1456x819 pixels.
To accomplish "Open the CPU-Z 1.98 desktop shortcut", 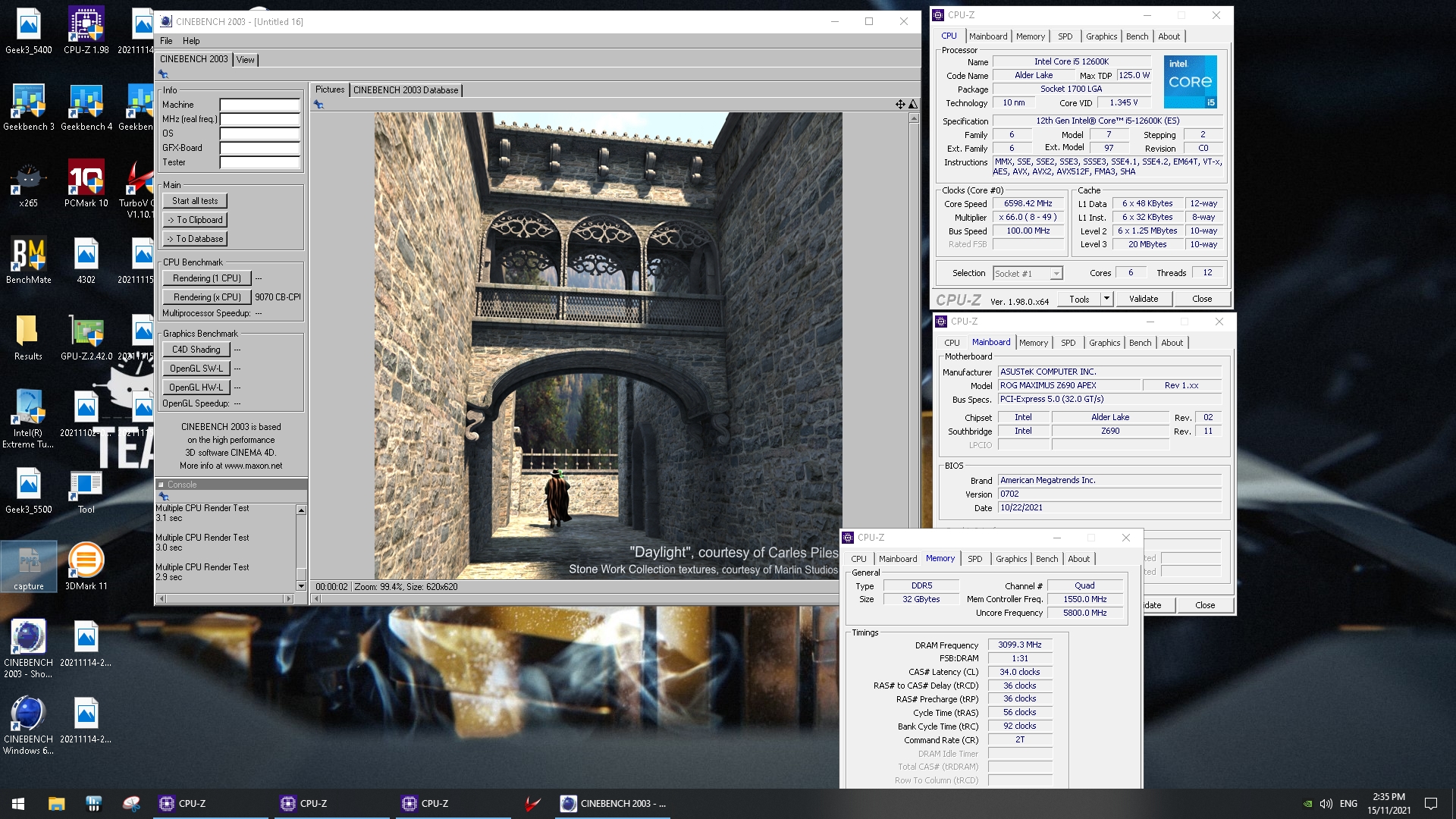I will pyautogui.click(x=86, y=31).
